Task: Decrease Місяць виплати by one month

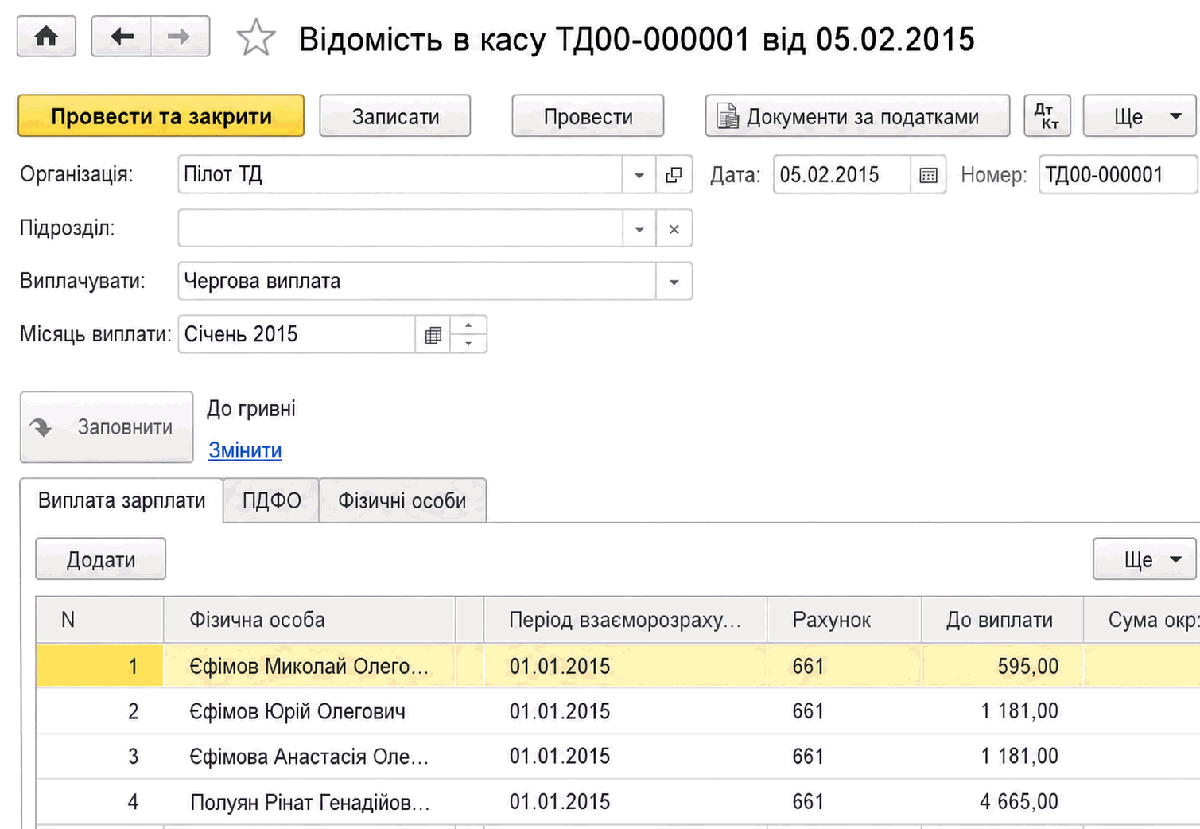Action: coord(469,344)
